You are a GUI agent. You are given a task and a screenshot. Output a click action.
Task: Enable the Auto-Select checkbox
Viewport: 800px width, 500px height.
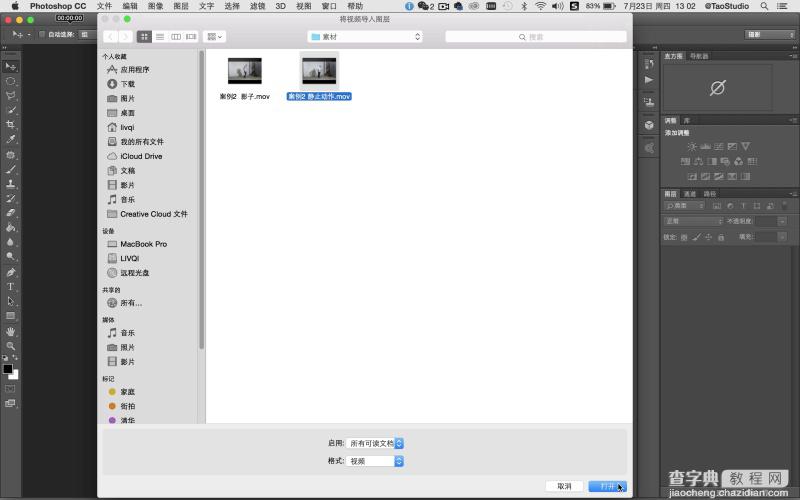click(42, 34)
